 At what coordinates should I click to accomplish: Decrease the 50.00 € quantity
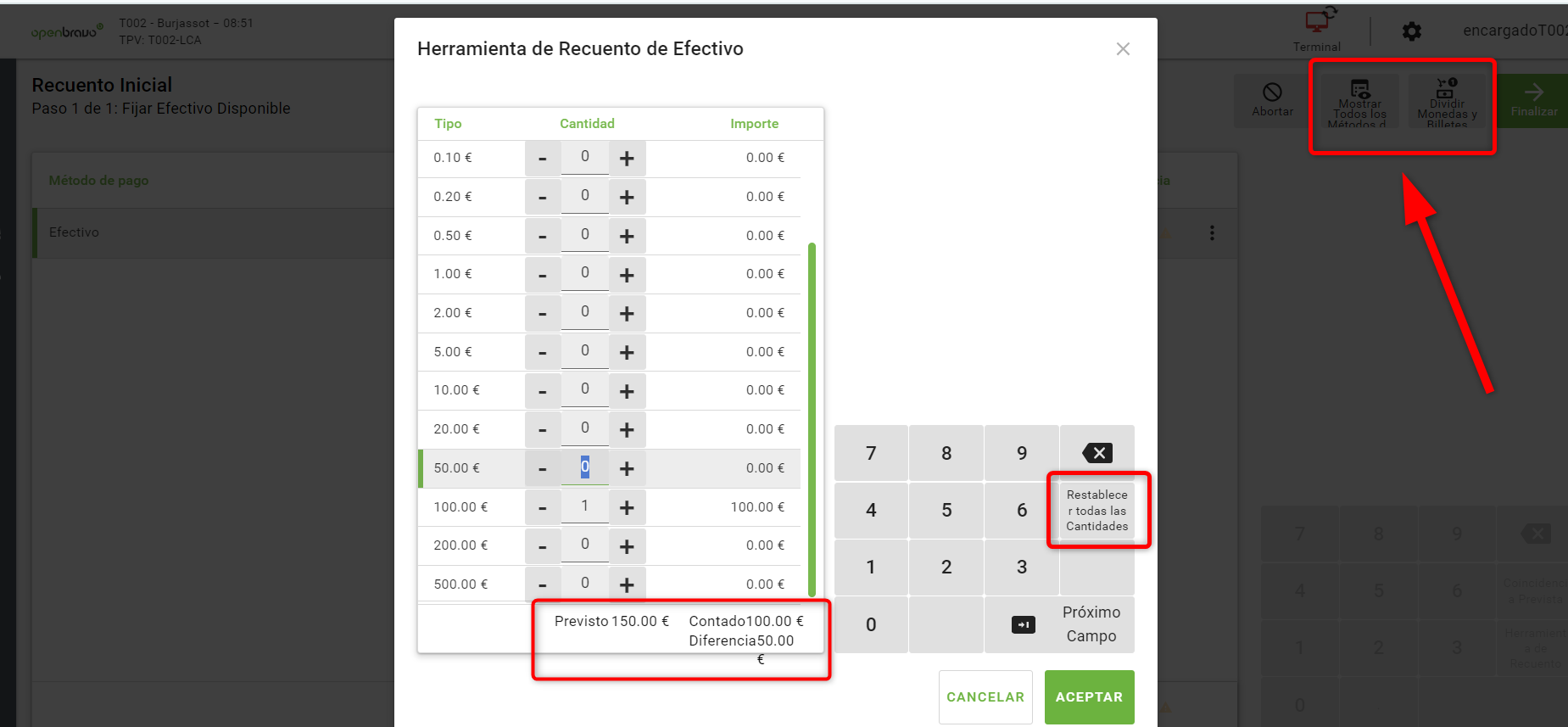543,469
